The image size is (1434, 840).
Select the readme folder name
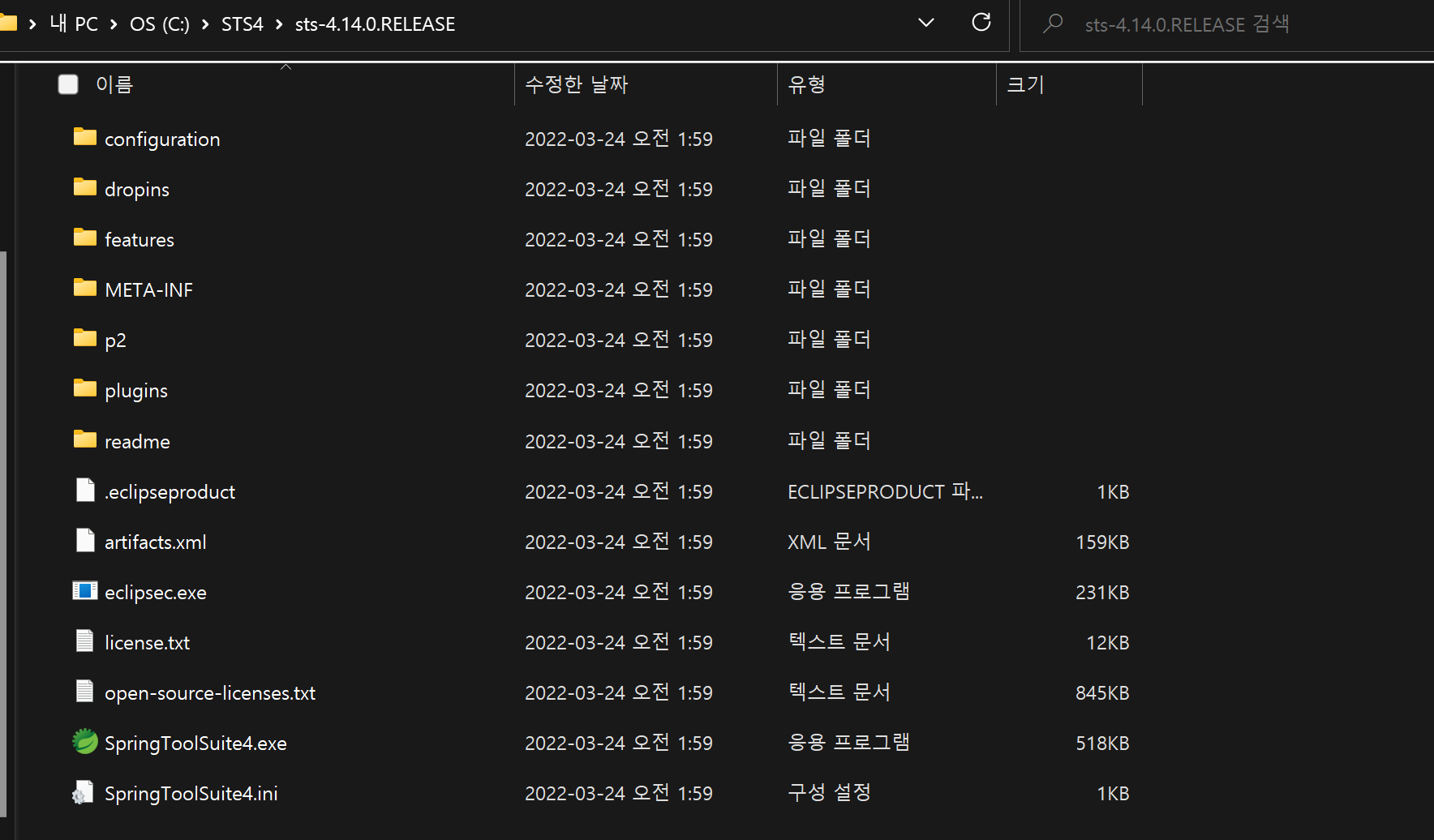click(x=137, y=442)
